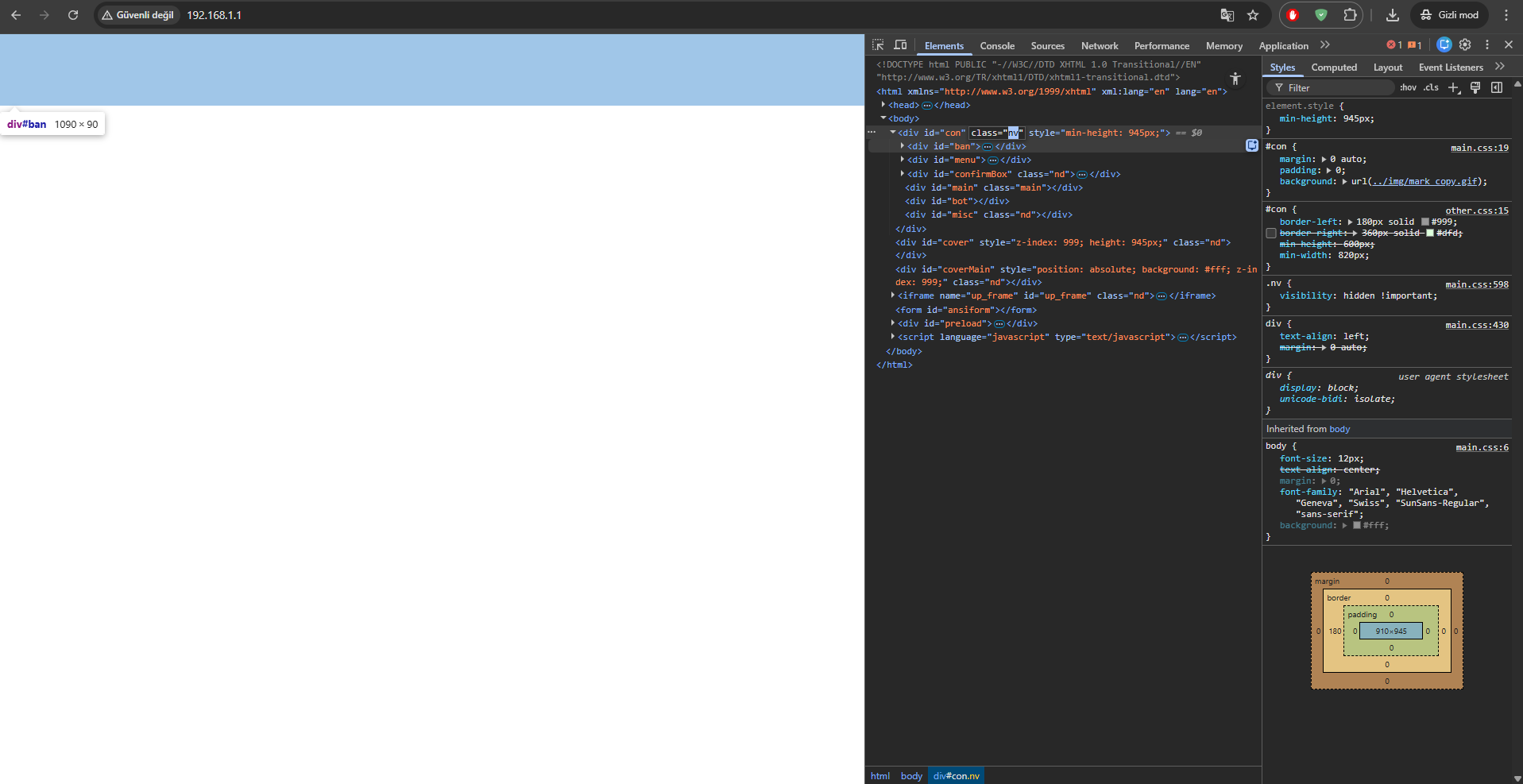Expand the head element node
Image resolution: width=1523 pixels, height=784 pixels.
[x=883, y=105]
